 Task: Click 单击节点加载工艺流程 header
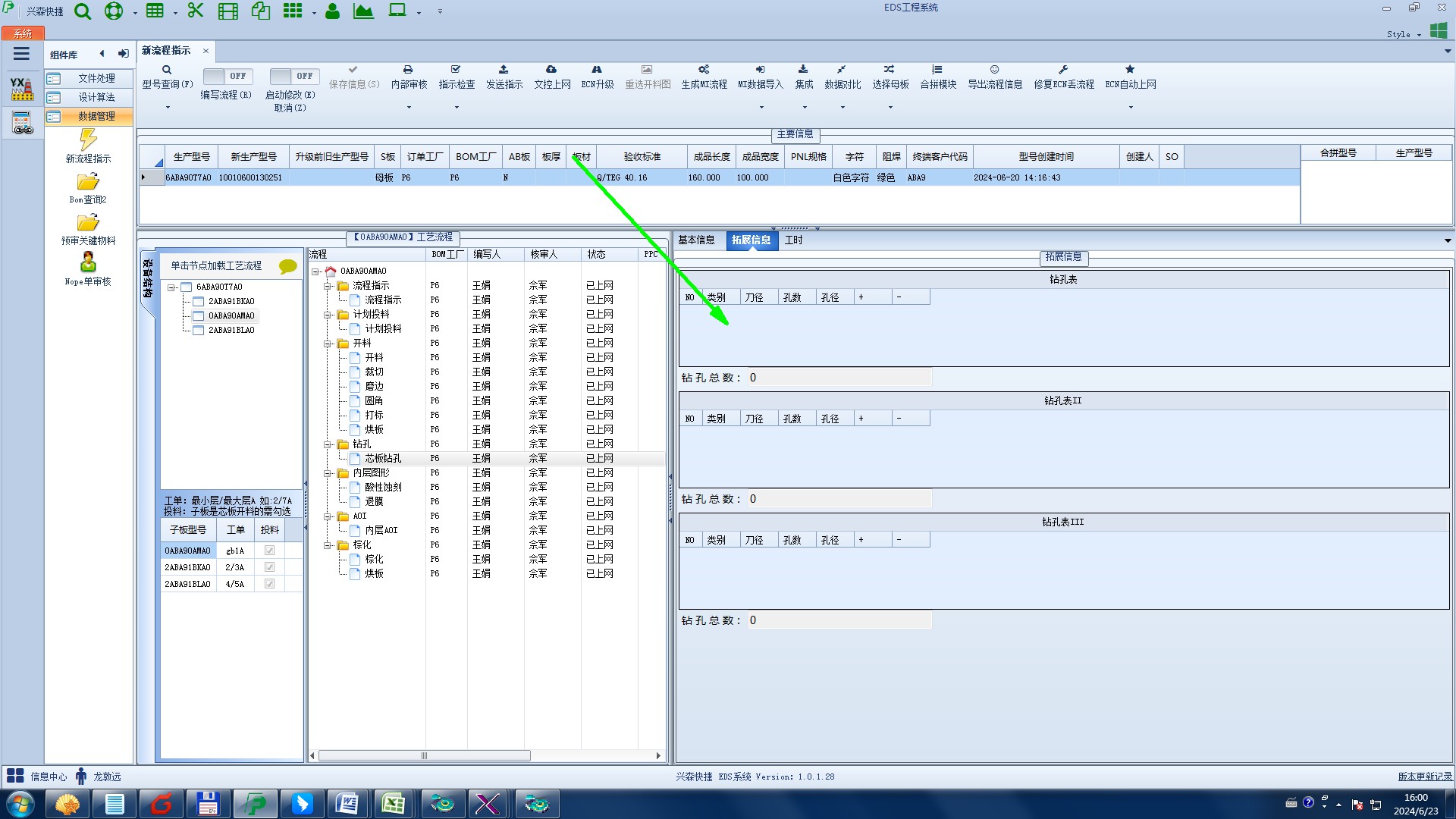[216, 266]
